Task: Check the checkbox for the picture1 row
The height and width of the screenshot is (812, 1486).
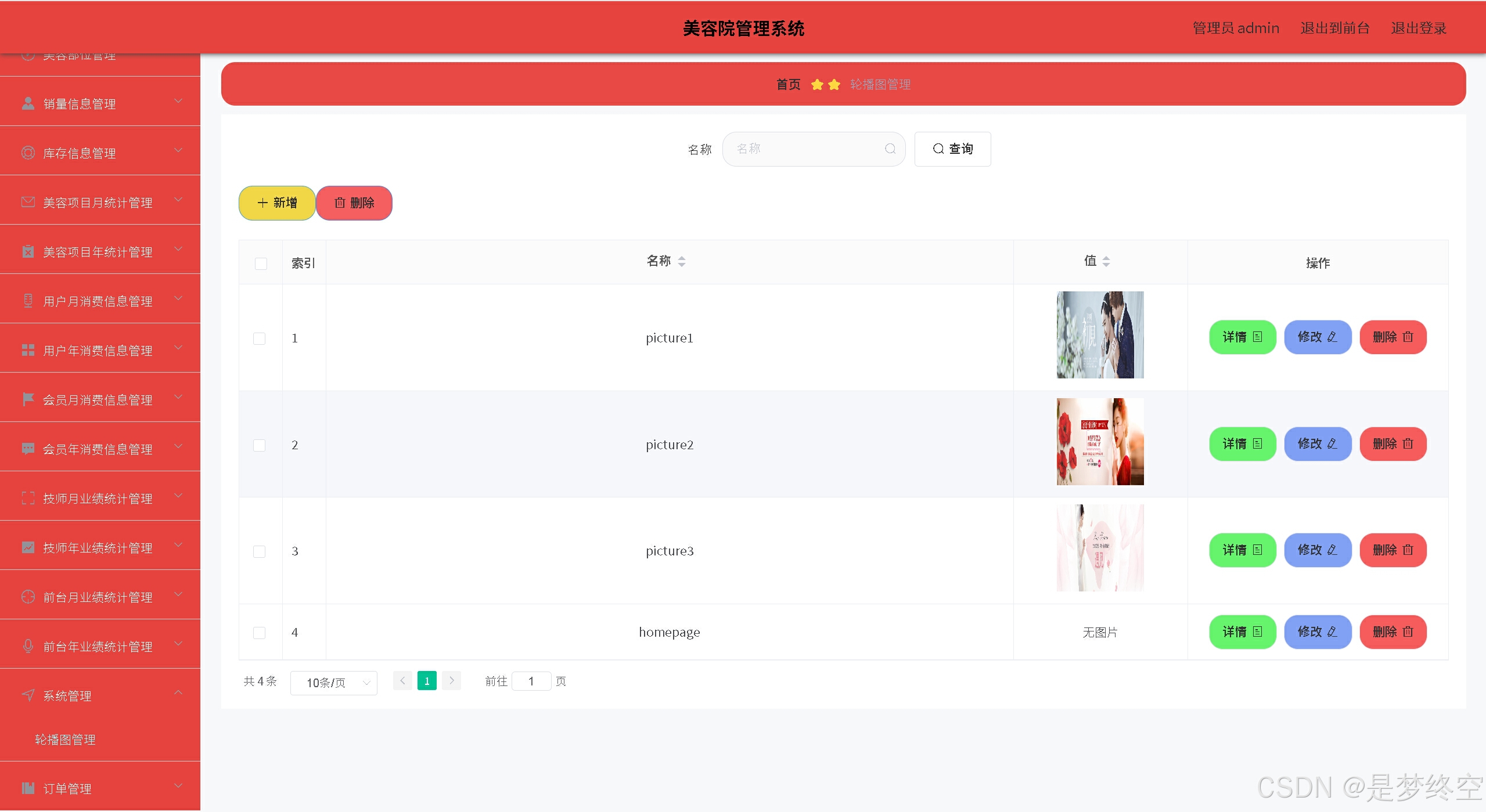Action: click(x=260, y=338)
